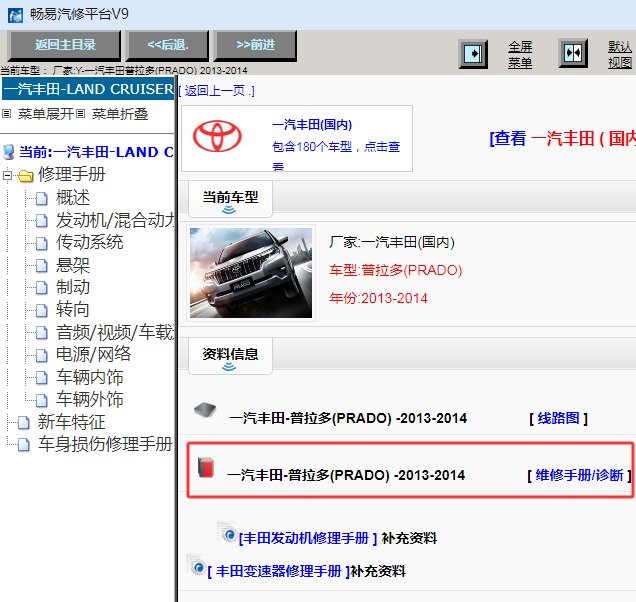This screenshot has width=636, height=602.
Task: Click the icon beside 丰田变速器修理手册
Action: pos(196,565)
